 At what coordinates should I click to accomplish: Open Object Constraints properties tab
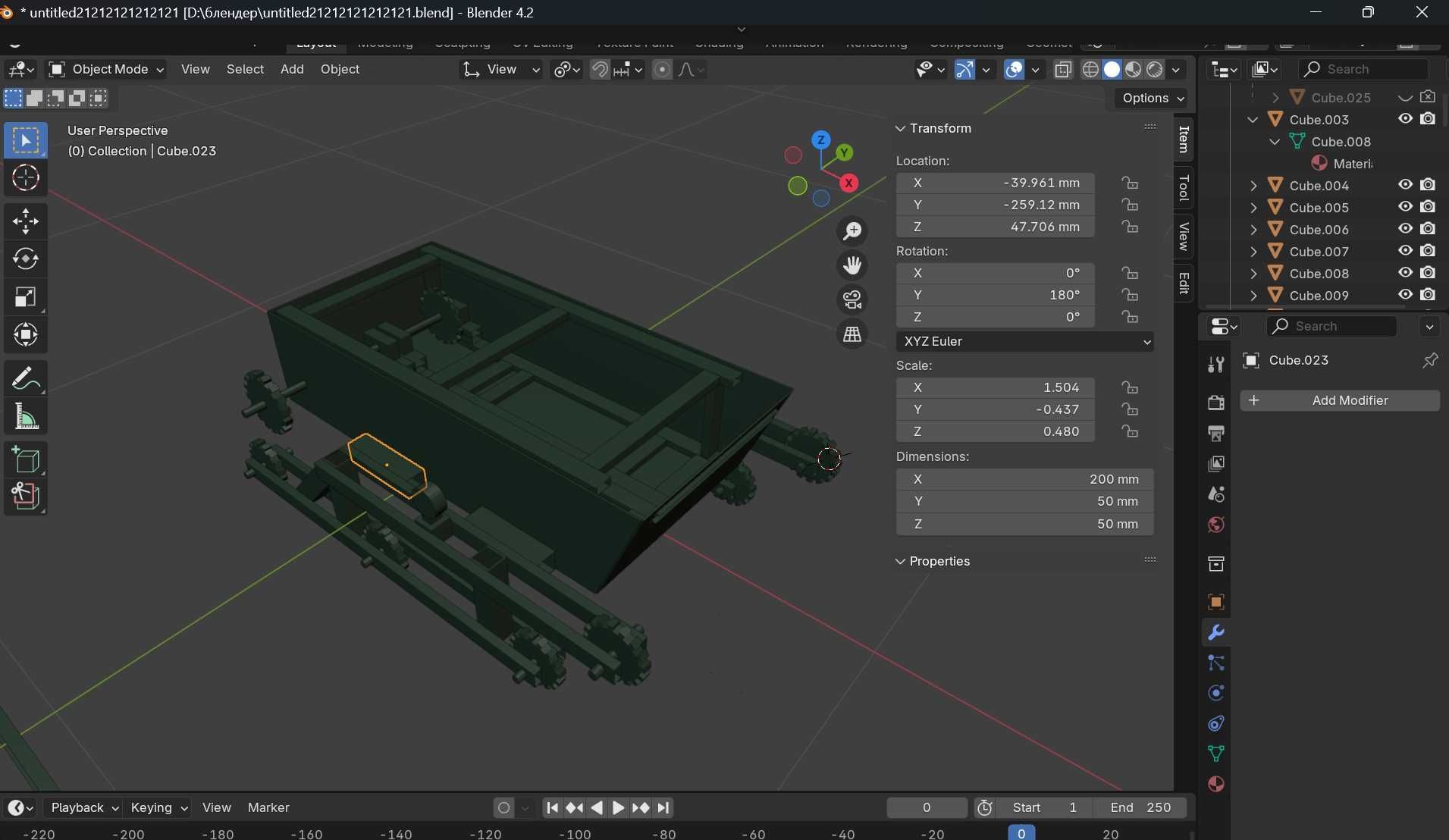tap(1216, 723)
